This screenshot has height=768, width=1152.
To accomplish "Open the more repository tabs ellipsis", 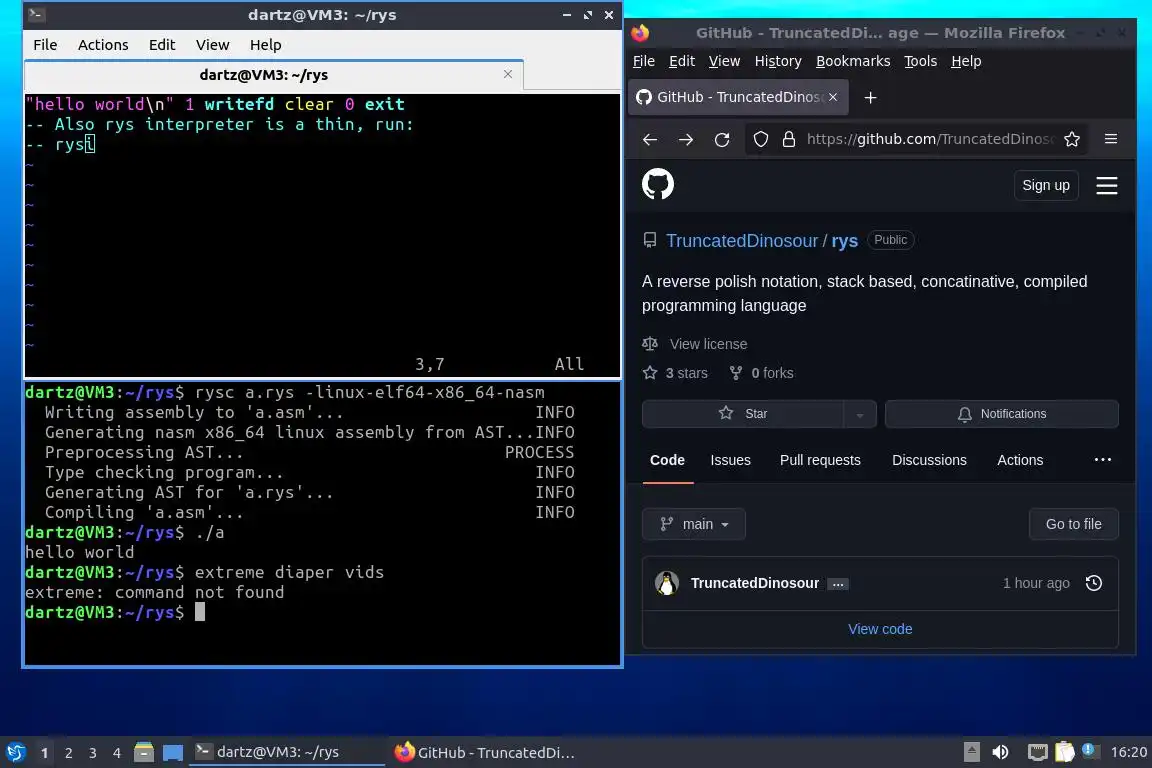I will click(x=1103, y=460).
